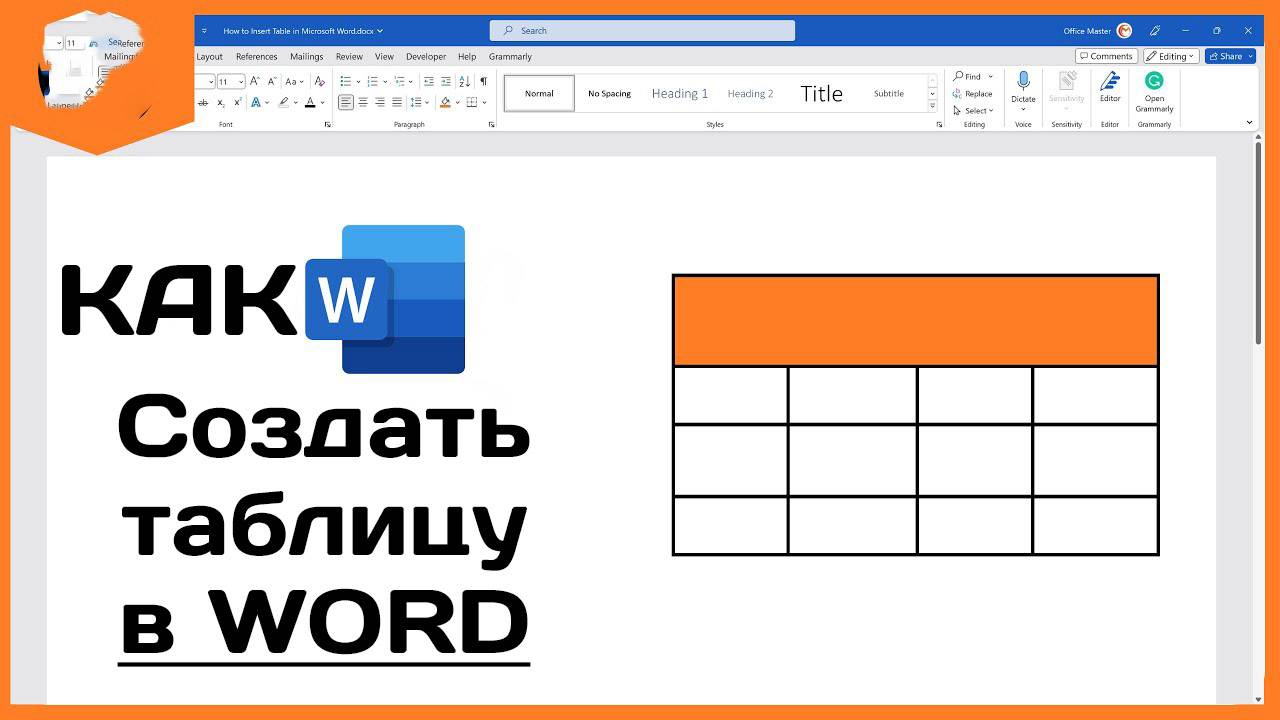Apply multilevel list
Screen dimensions: 1280x720
[400, 82]
